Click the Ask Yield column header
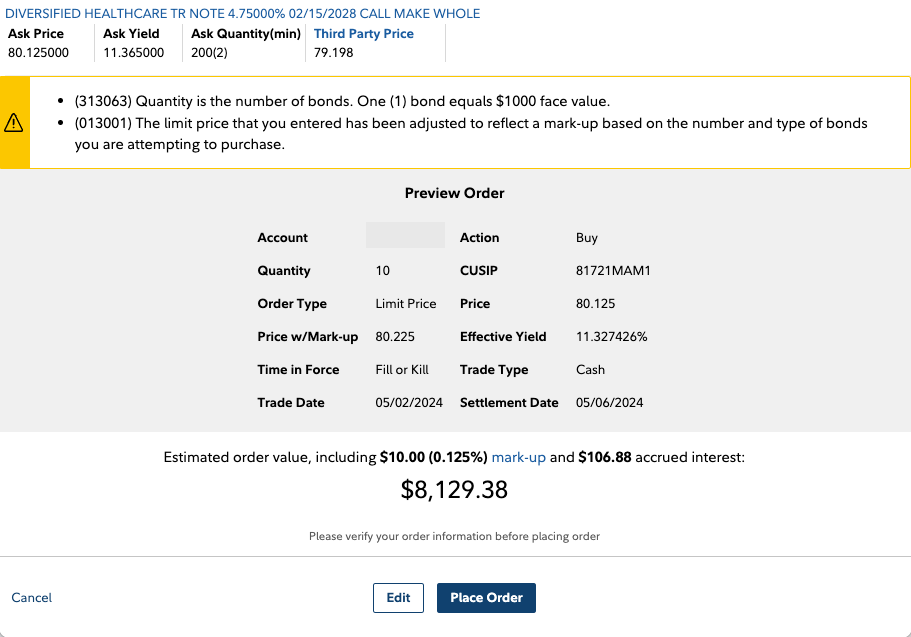Image resolution: width=911 pixels, height=637 pixels. pos(131,34)
